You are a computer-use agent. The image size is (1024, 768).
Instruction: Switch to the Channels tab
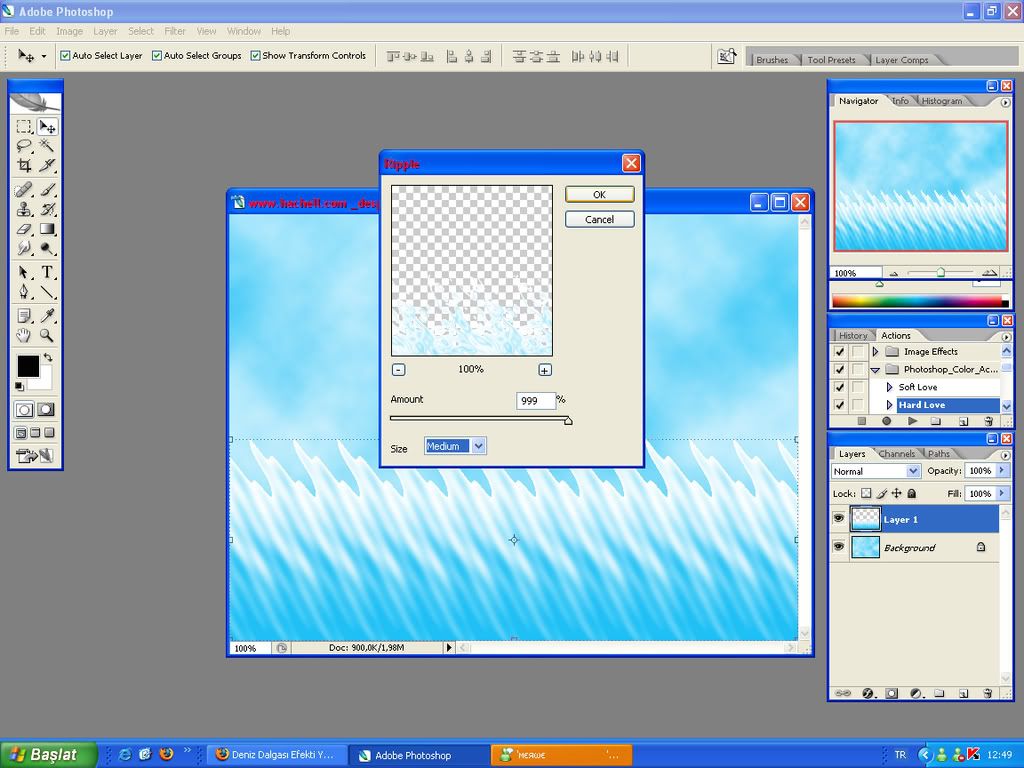pyautogui.click(x=897, y=453)
